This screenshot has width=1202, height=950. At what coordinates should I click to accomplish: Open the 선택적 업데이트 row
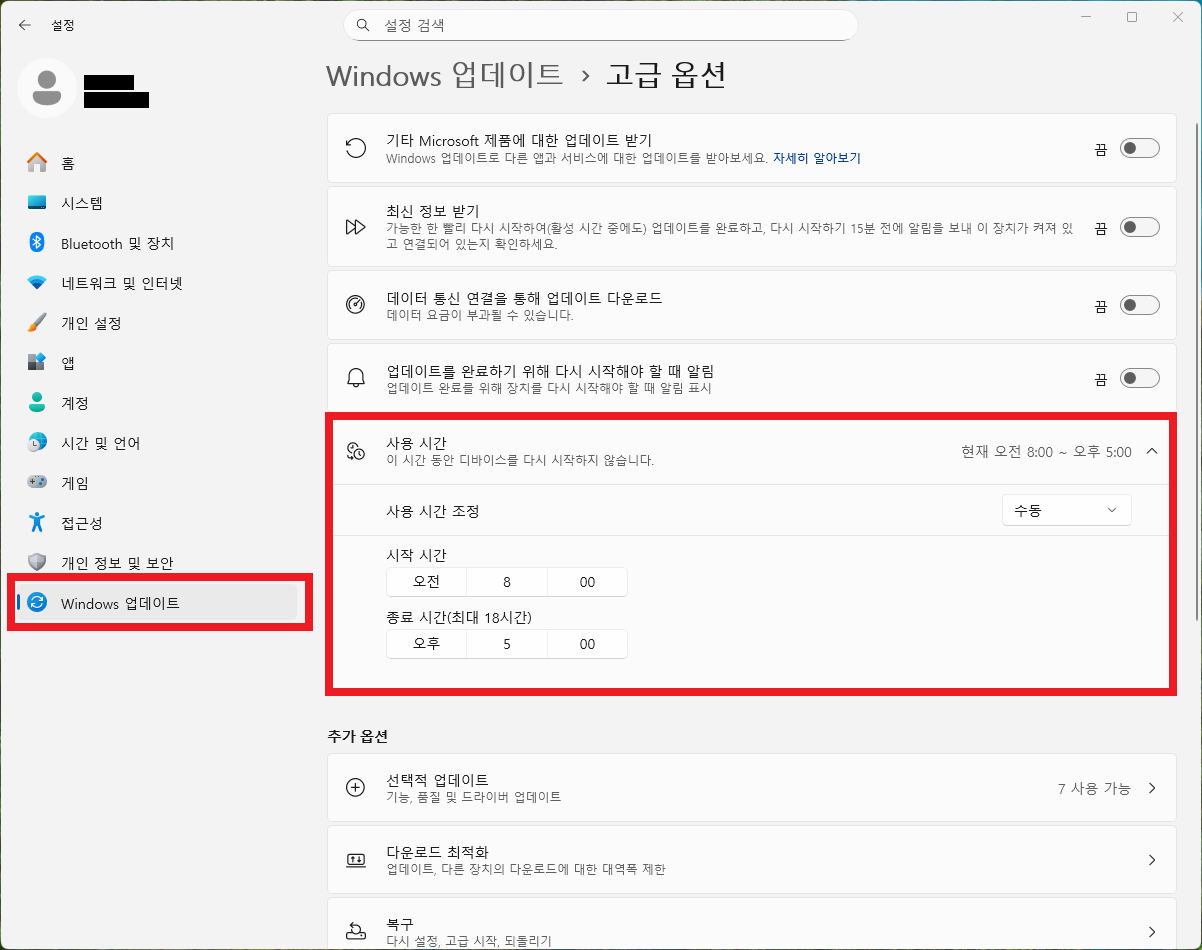pos(752,788)
